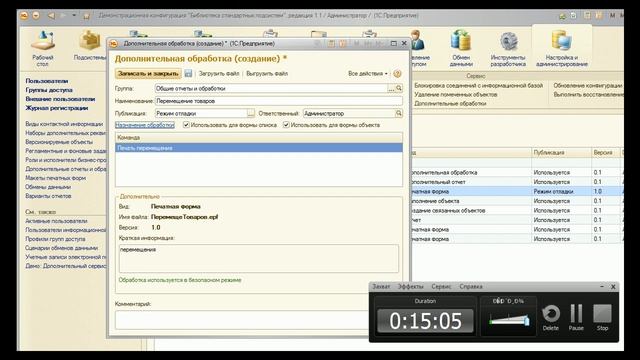
Task: Open the Рабочий стол section
Action: (x=43, y=49)
